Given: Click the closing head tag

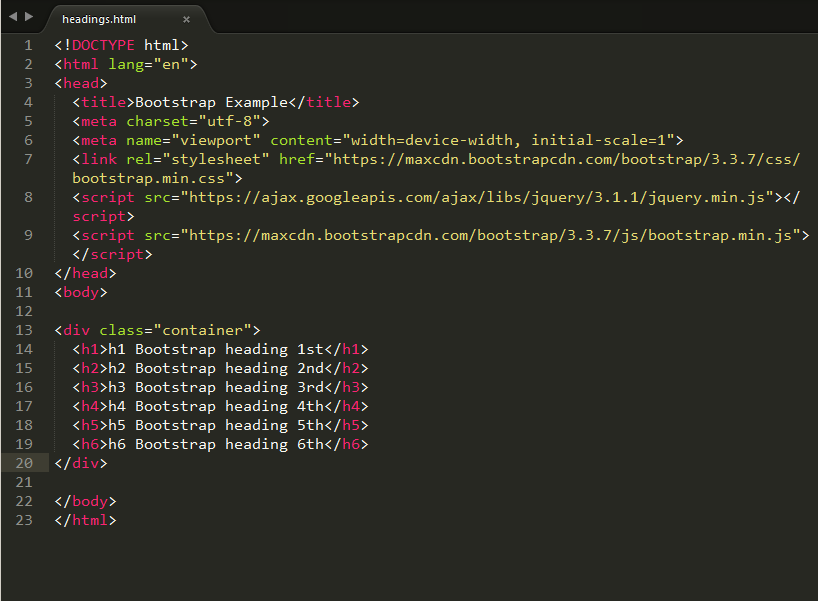Looking at the screenshot, I should (x=86, y=273).
